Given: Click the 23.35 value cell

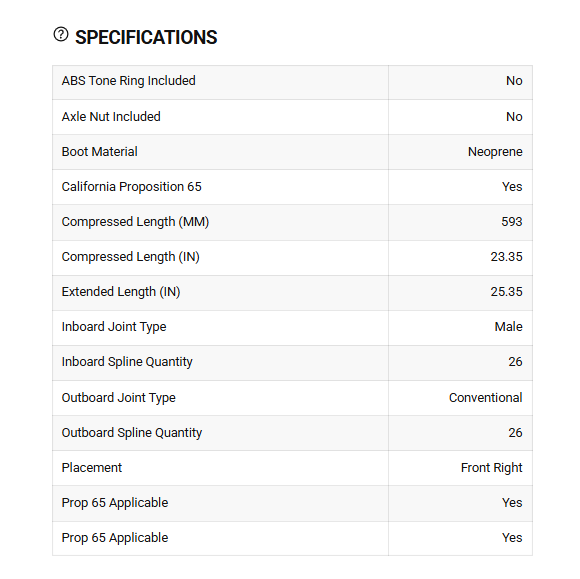Looking at the screenshot, I should coord(461,257).
